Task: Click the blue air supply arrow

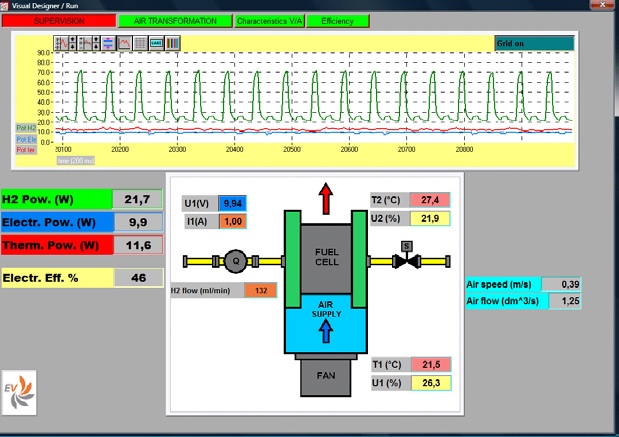Action: coord(326,331)
